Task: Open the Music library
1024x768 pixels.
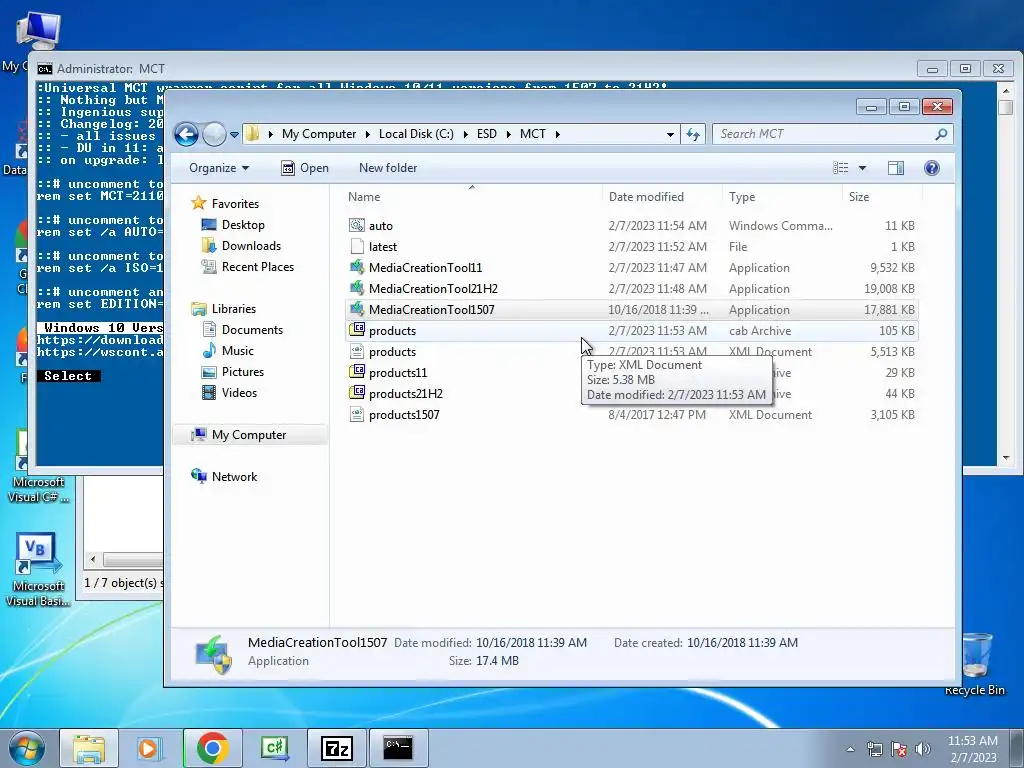Action: click(x=238, y=351)
